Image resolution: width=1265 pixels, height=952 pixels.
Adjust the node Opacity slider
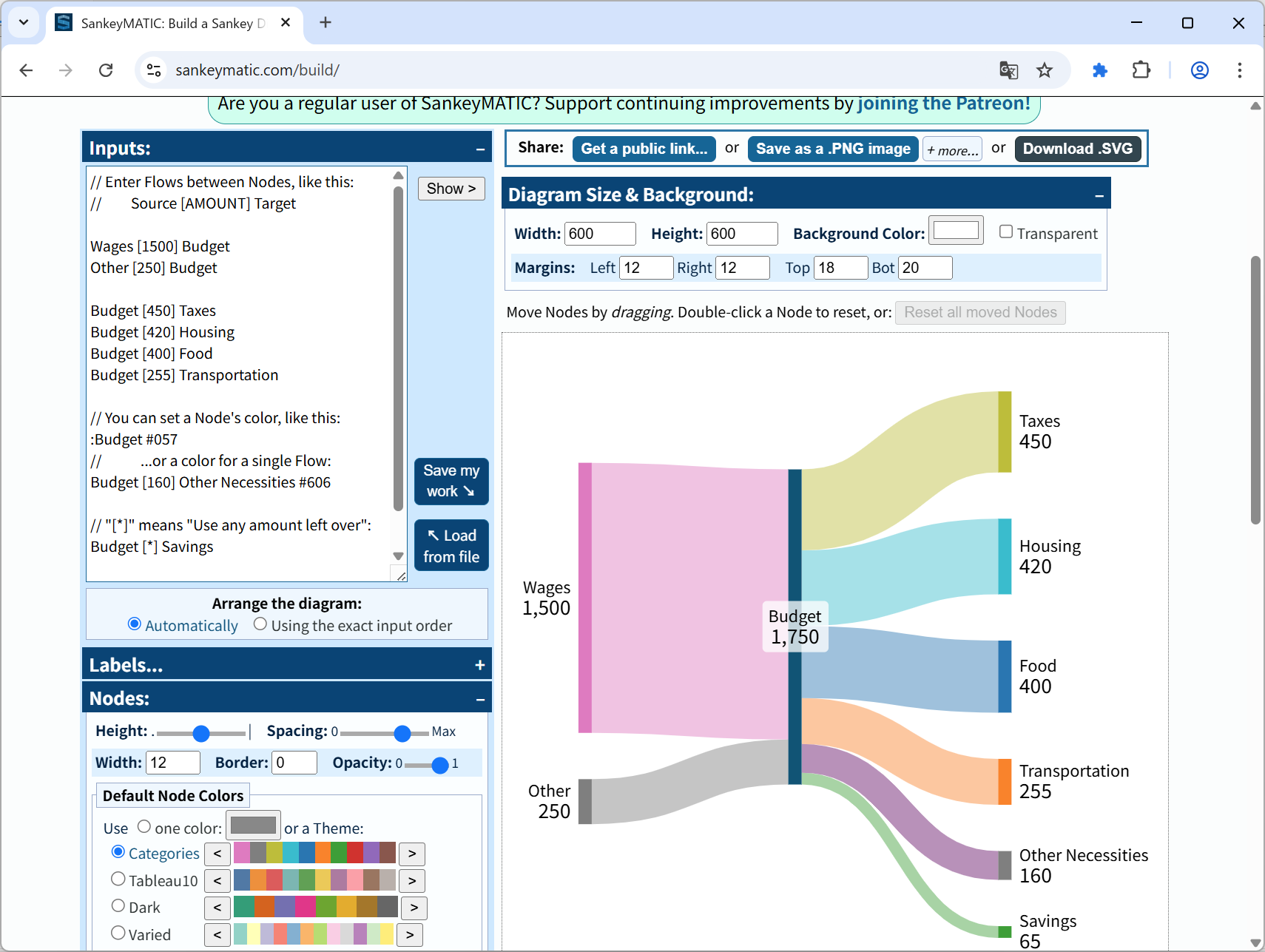[x=427, y=764]
